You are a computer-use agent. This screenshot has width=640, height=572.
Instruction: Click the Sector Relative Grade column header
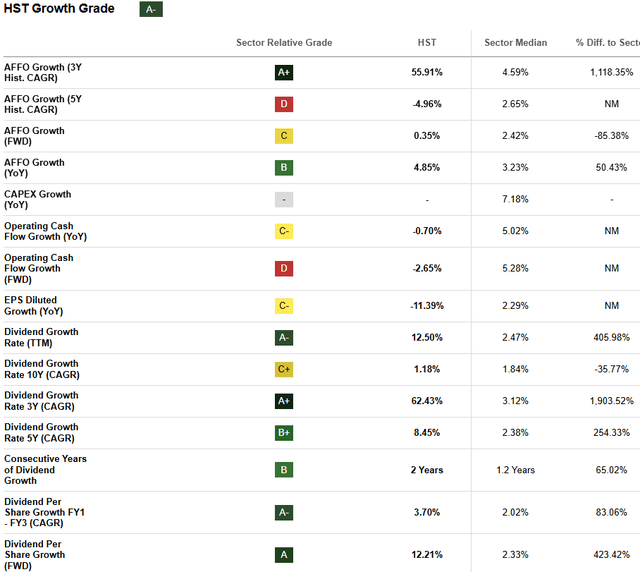(284, 42)
